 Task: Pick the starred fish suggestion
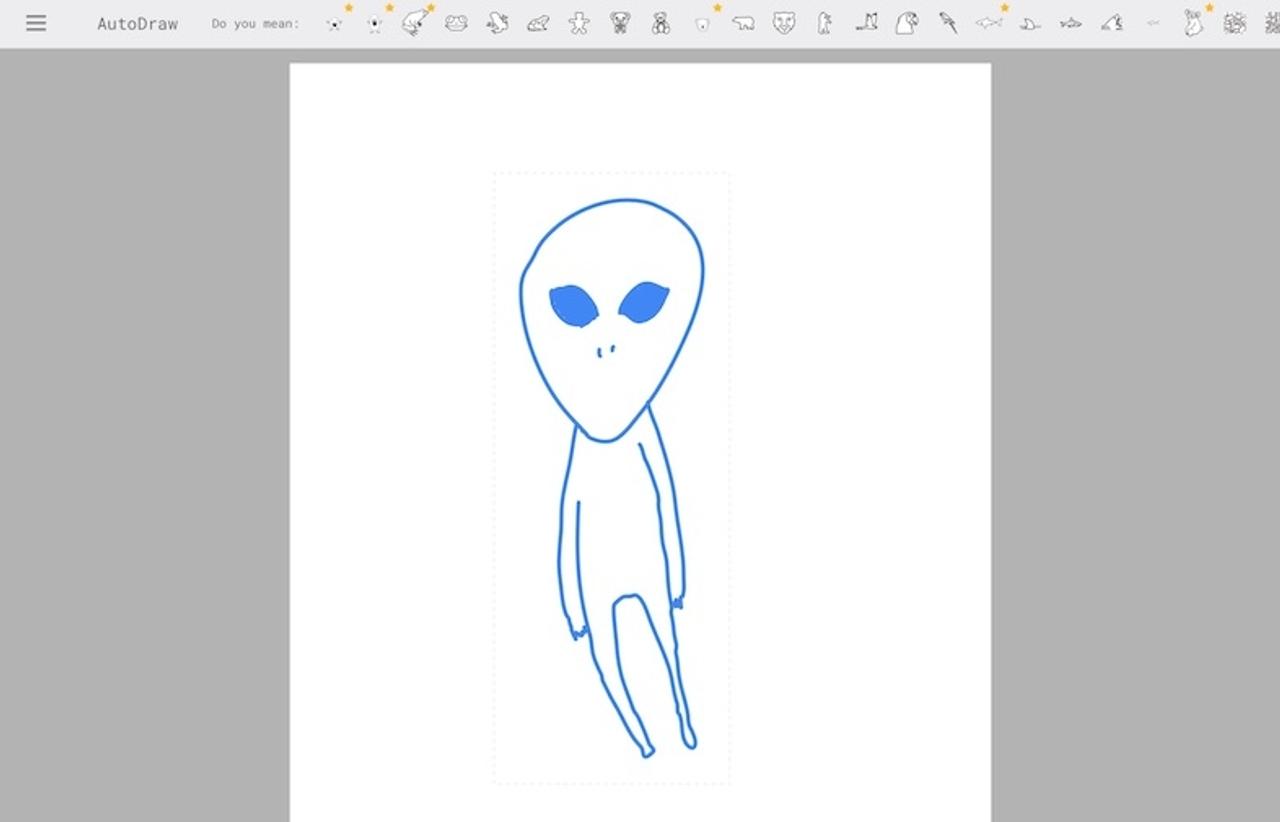point(989,24)
